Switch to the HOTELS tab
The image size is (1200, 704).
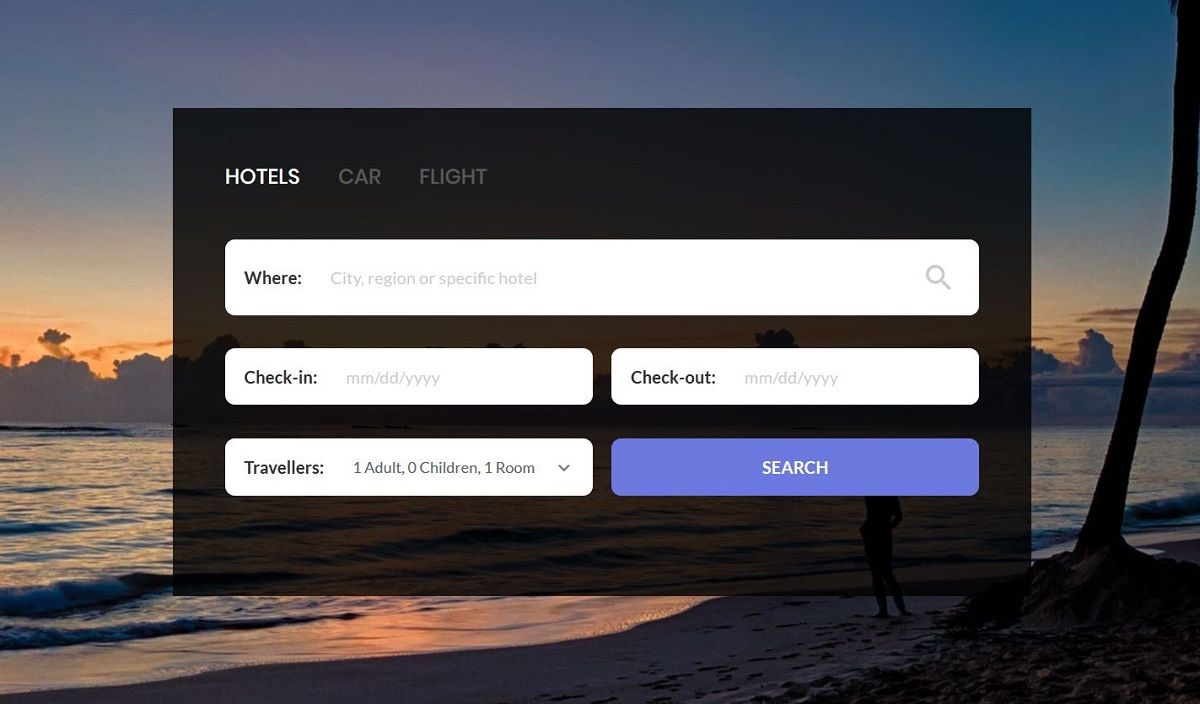262,177
